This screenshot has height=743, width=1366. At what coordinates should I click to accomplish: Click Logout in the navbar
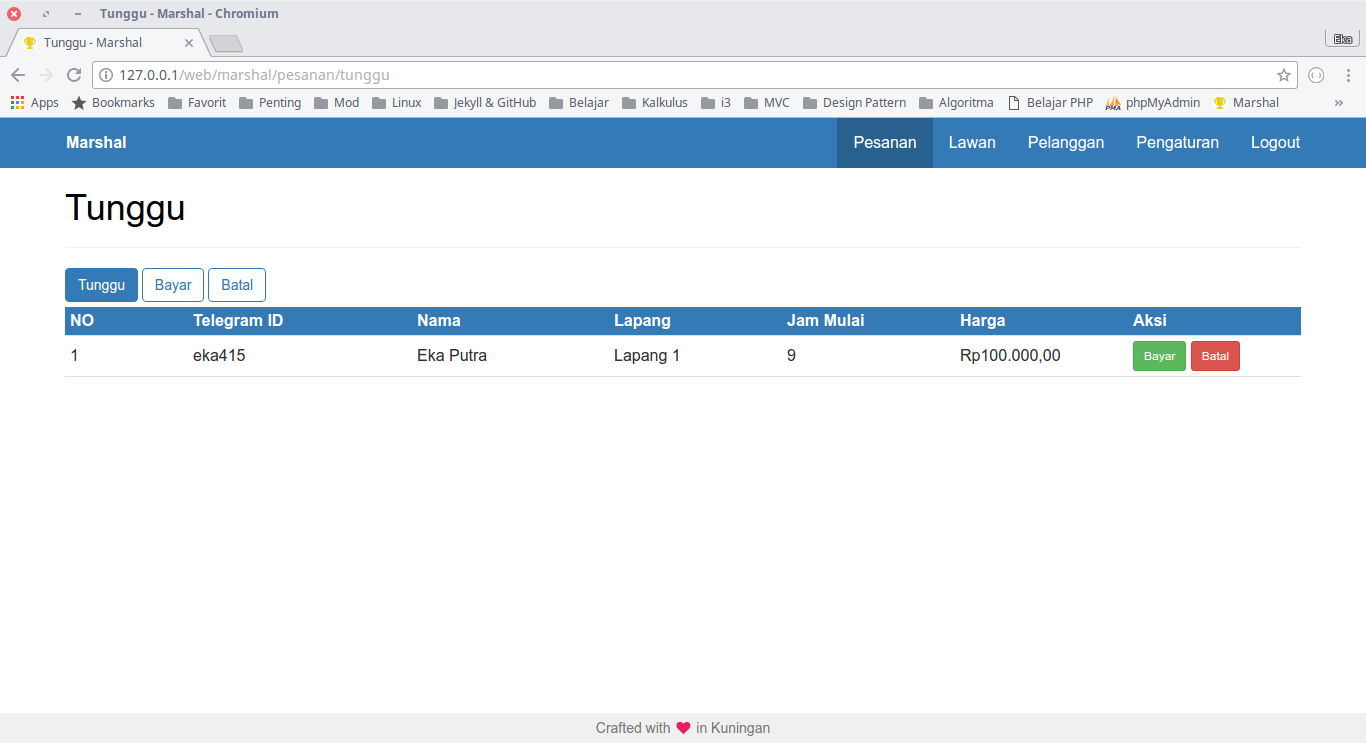[x=1275, y=143]
